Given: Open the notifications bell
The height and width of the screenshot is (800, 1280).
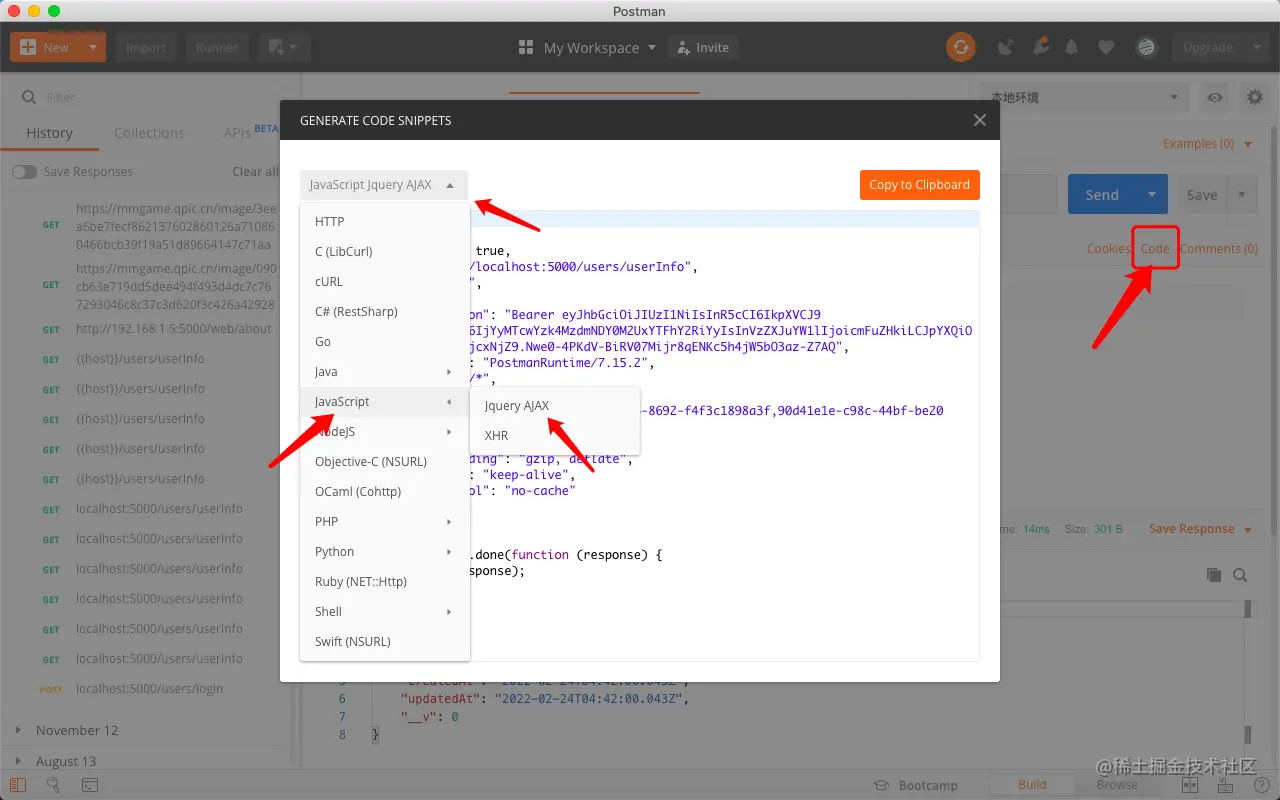Looking at the screenshot, I should point(1072,47).
